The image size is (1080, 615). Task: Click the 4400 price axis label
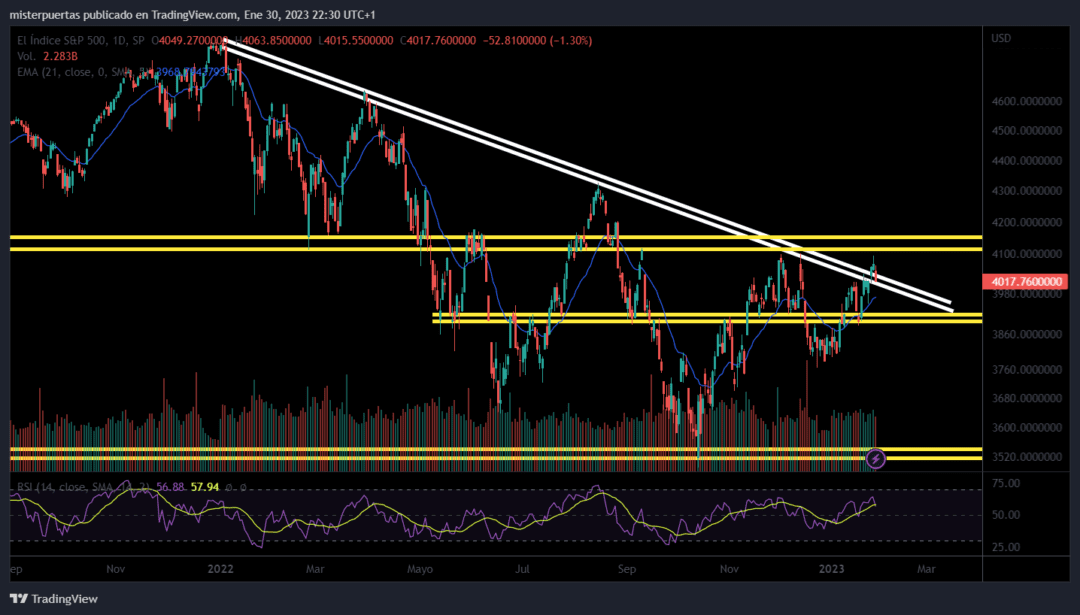tap(1026, 161)
